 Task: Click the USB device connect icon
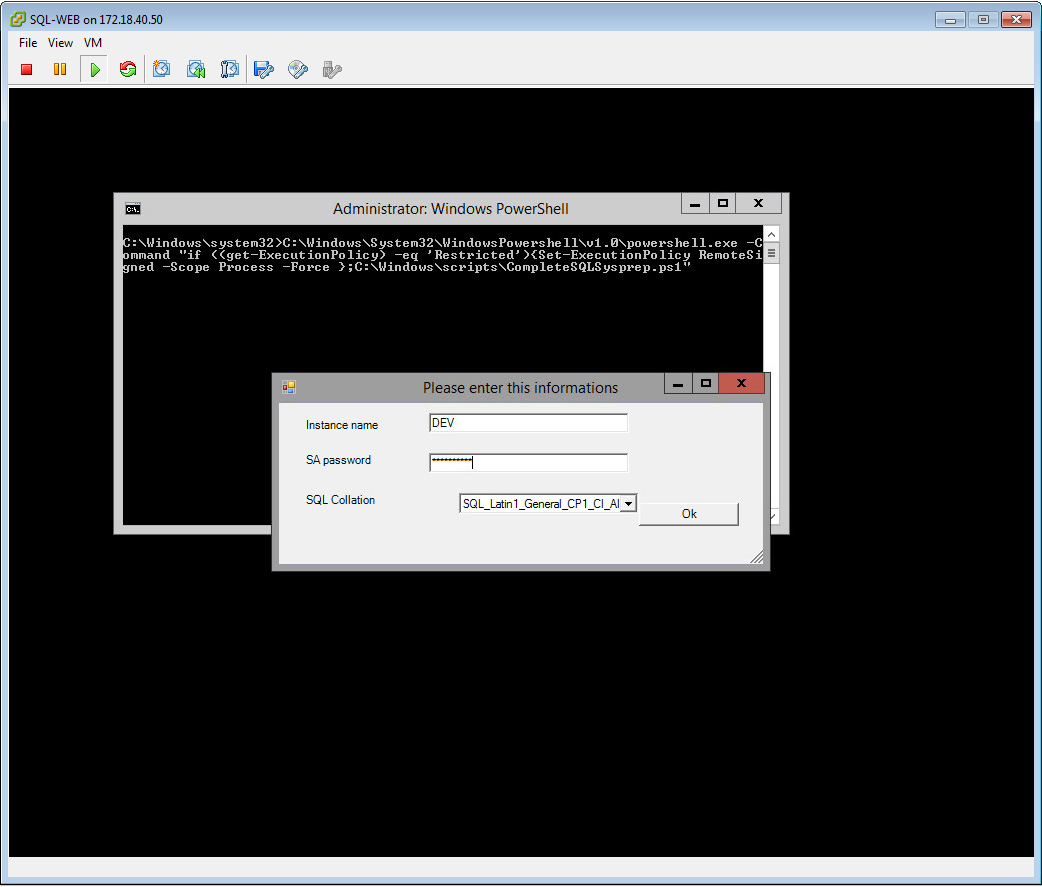(332, 69)
